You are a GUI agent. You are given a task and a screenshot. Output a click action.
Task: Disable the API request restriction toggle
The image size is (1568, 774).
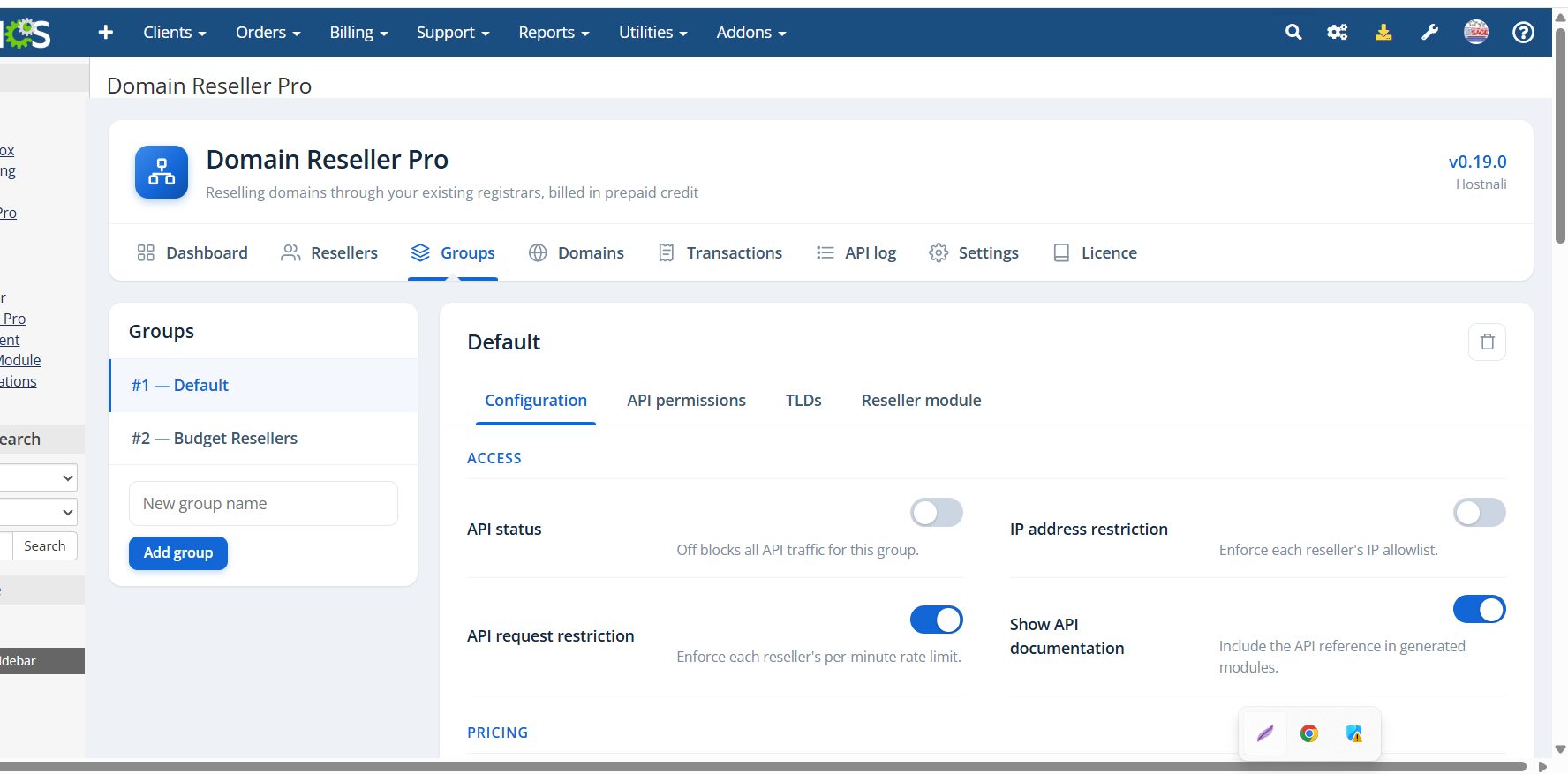tap(937, 620)
